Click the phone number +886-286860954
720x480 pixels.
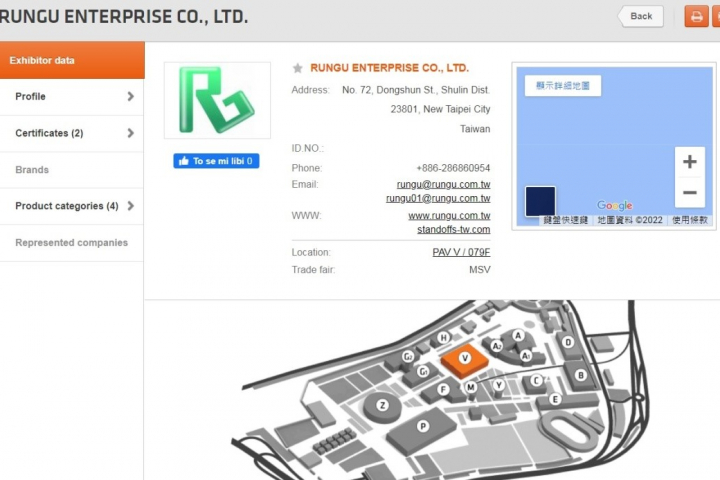(453, 168)
